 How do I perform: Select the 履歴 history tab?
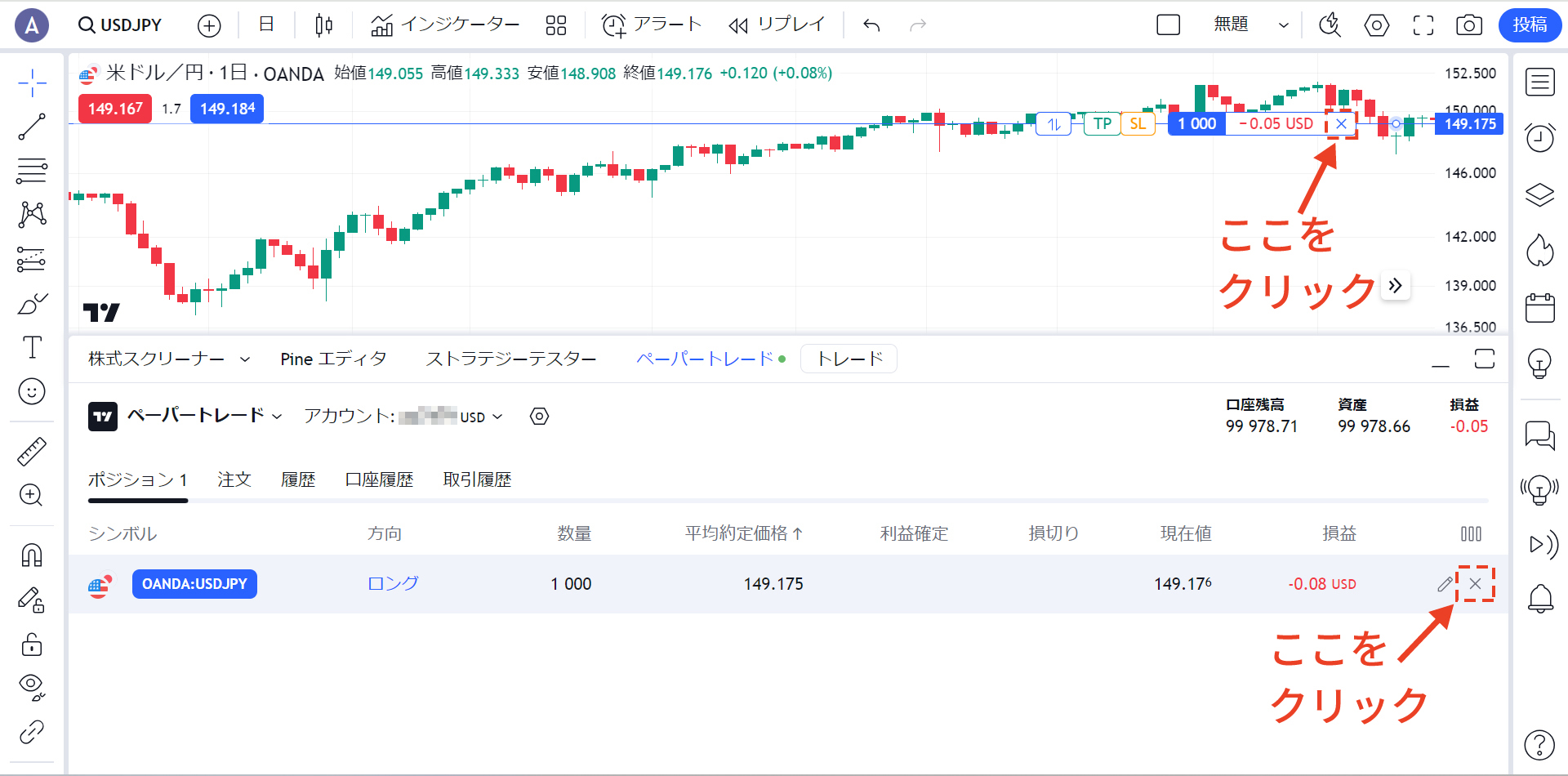point(298,480)
